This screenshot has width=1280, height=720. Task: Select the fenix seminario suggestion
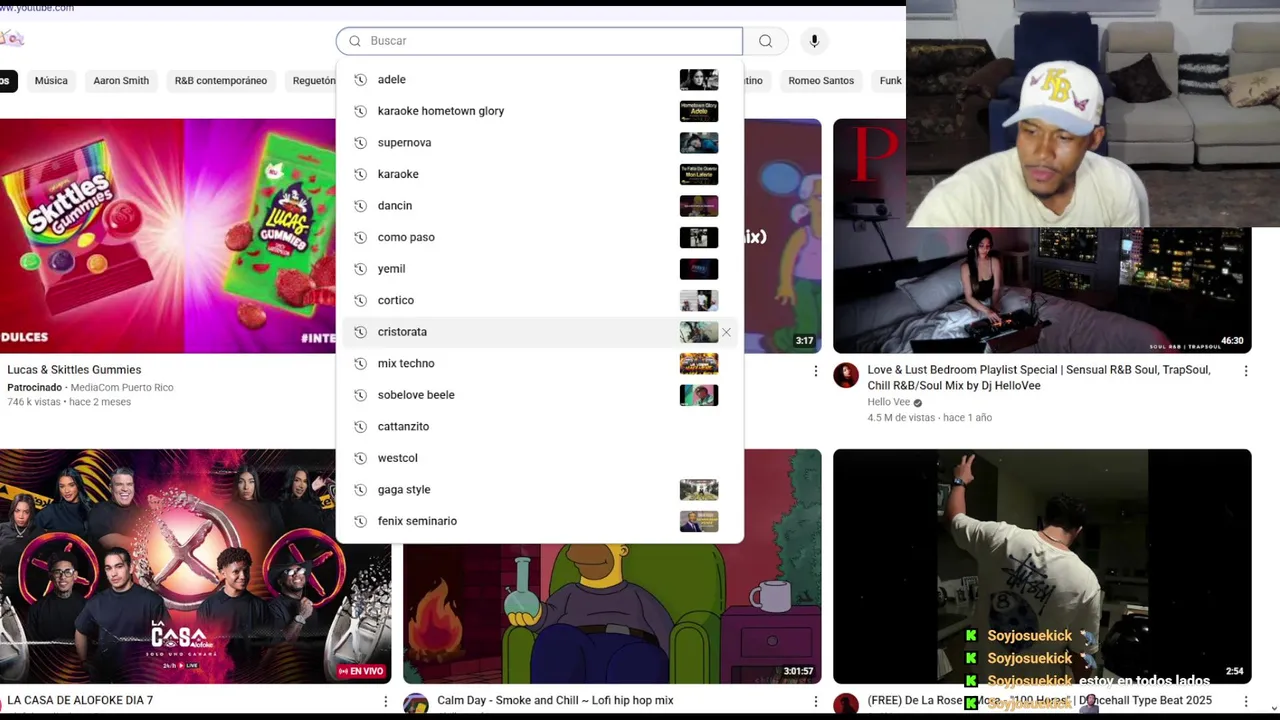pyautogui.click(x=539, y=521)
